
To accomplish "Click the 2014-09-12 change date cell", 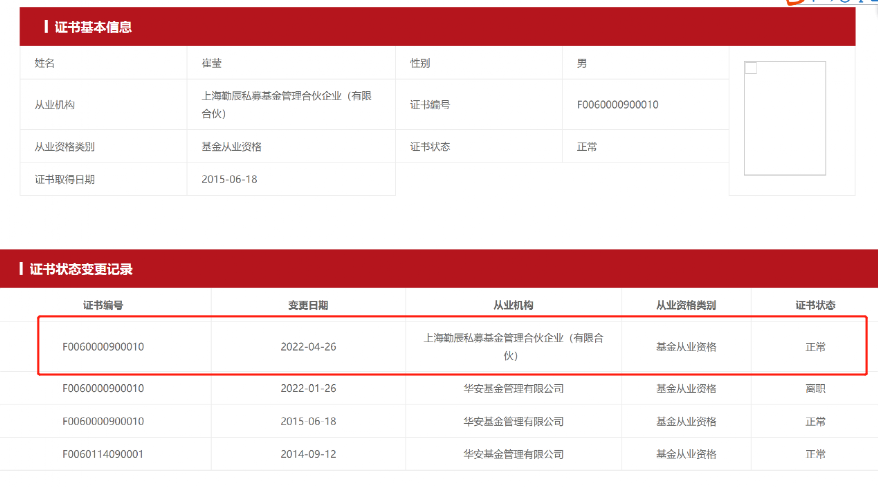I will (308, 454).
